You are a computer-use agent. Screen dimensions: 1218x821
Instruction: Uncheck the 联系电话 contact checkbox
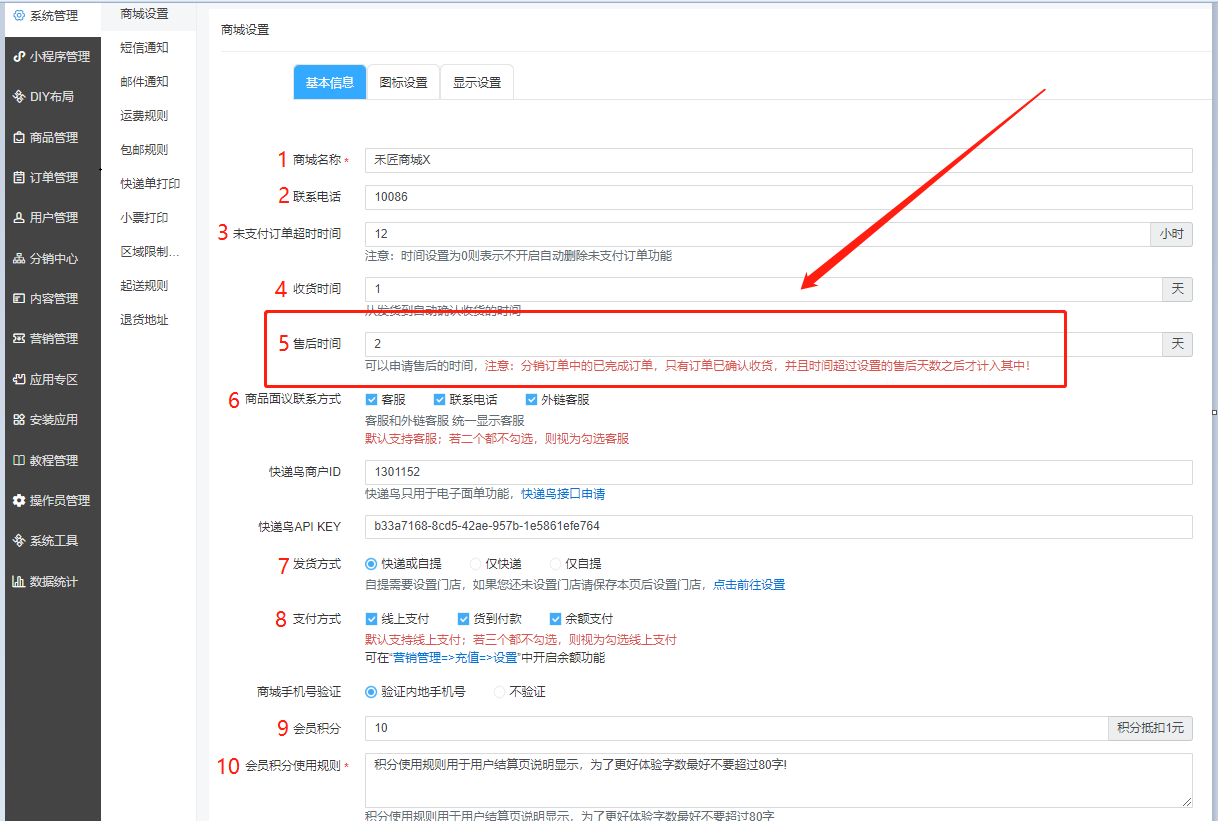click(x=440, y=400)
